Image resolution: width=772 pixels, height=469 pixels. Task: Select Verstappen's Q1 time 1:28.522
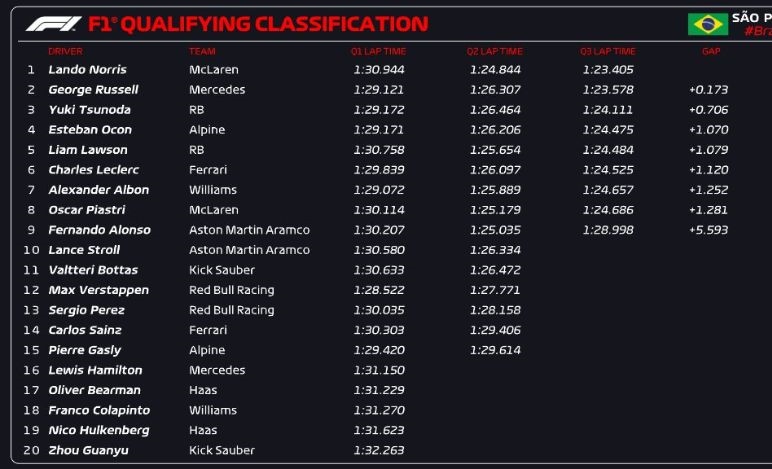tap(378, 290)
